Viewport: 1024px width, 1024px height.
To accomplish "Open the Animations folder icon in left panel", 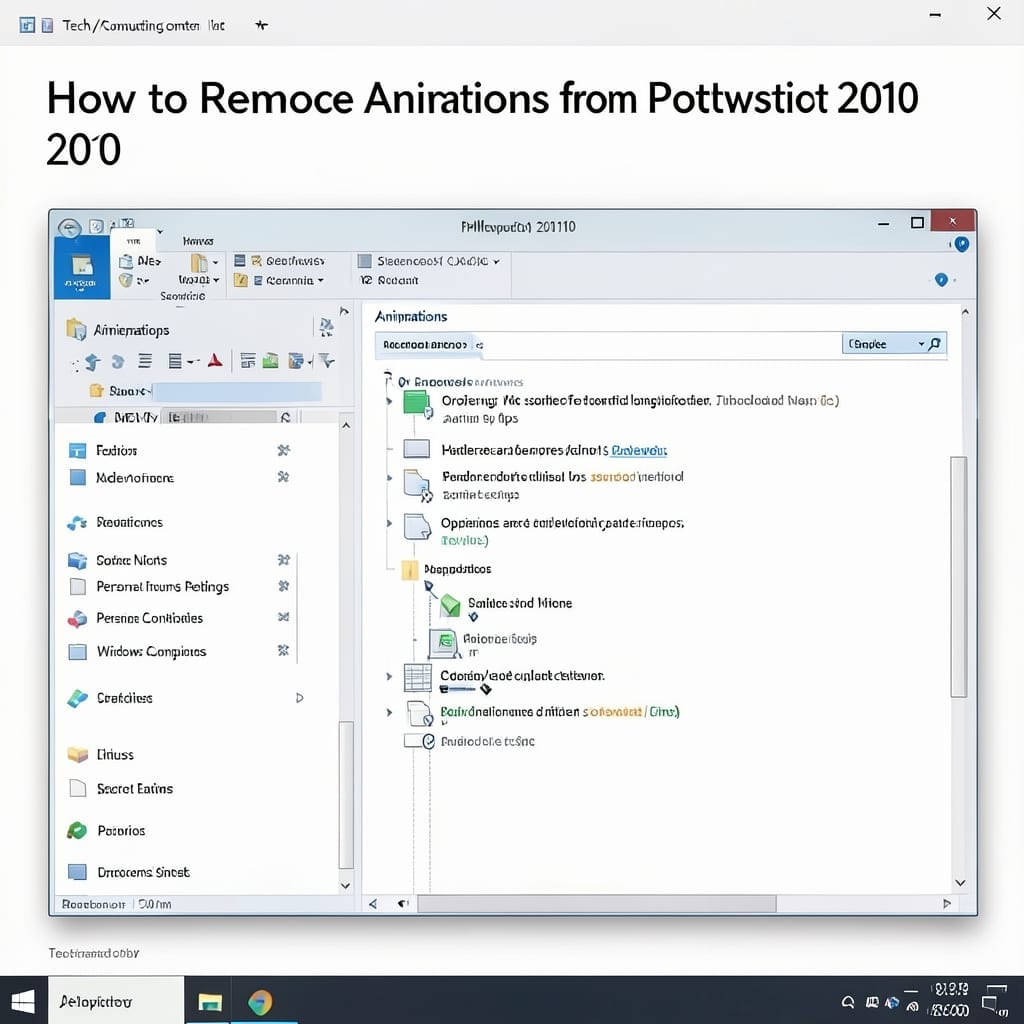I will pyautogui.click(x=76, y=330).
